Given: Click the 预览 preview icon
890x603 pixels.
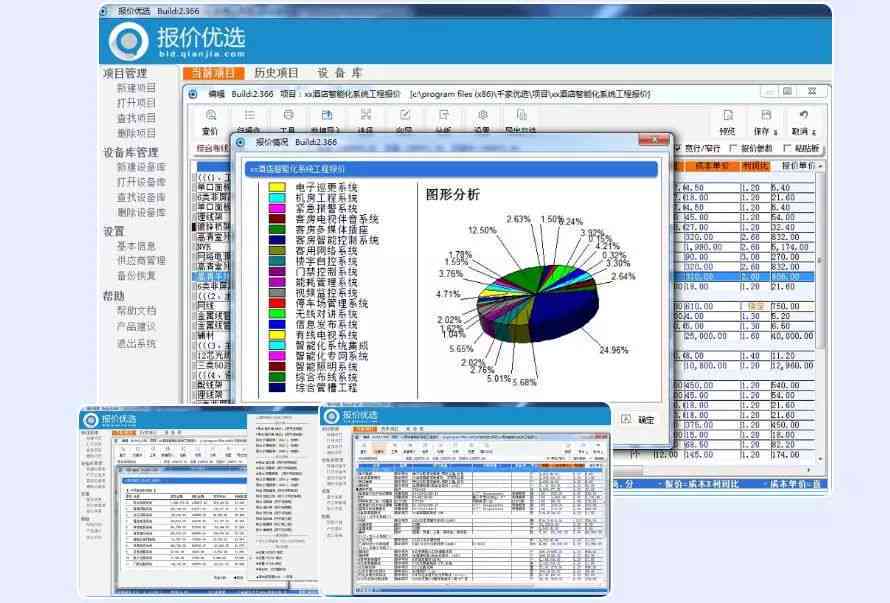Looking at the screenshot, I should [728, 115].
